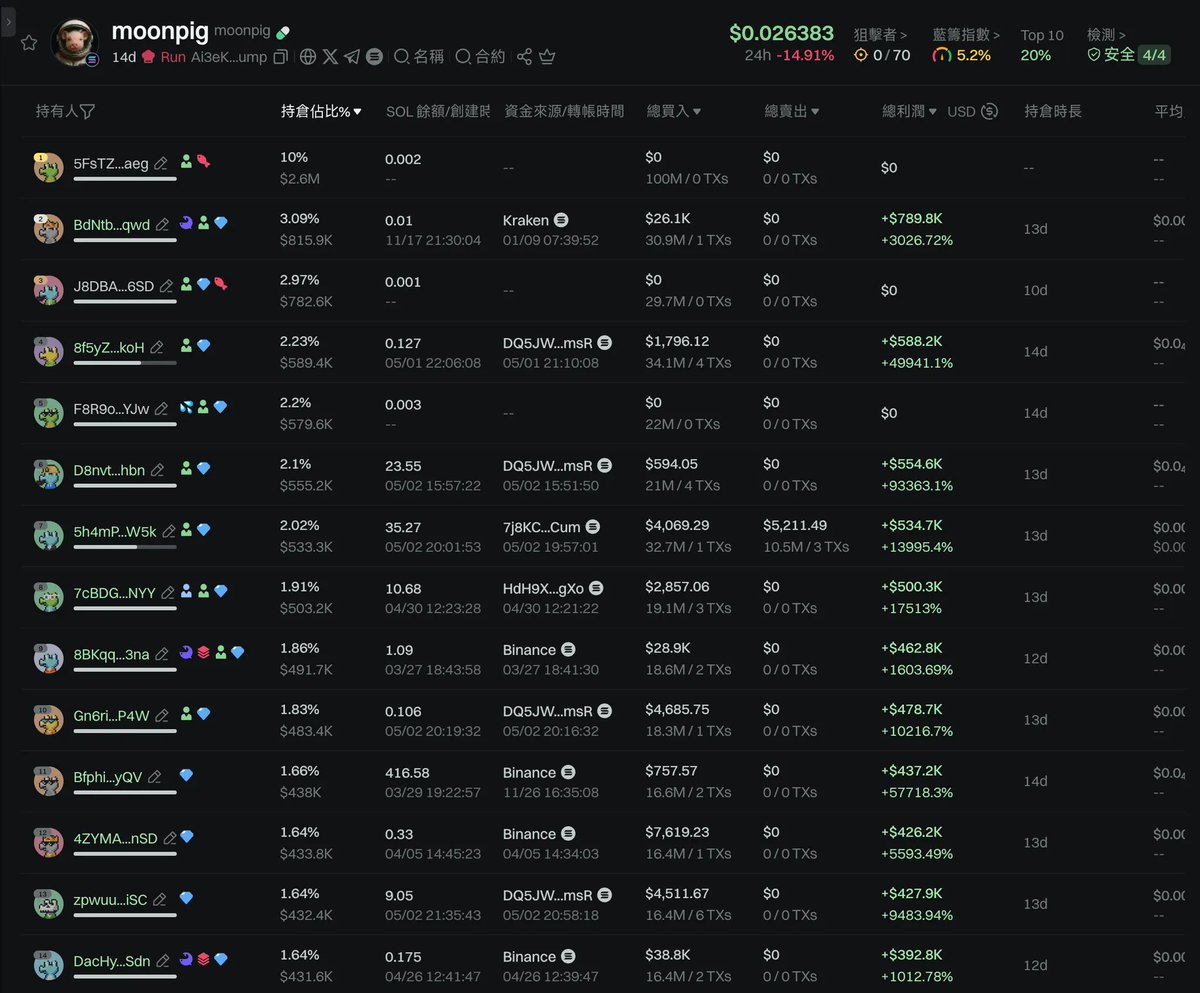The width and height of the screenshot is (1200, 993).
Task: Open holder address DacHy...Sdn
Action: [x=112, y=961]
